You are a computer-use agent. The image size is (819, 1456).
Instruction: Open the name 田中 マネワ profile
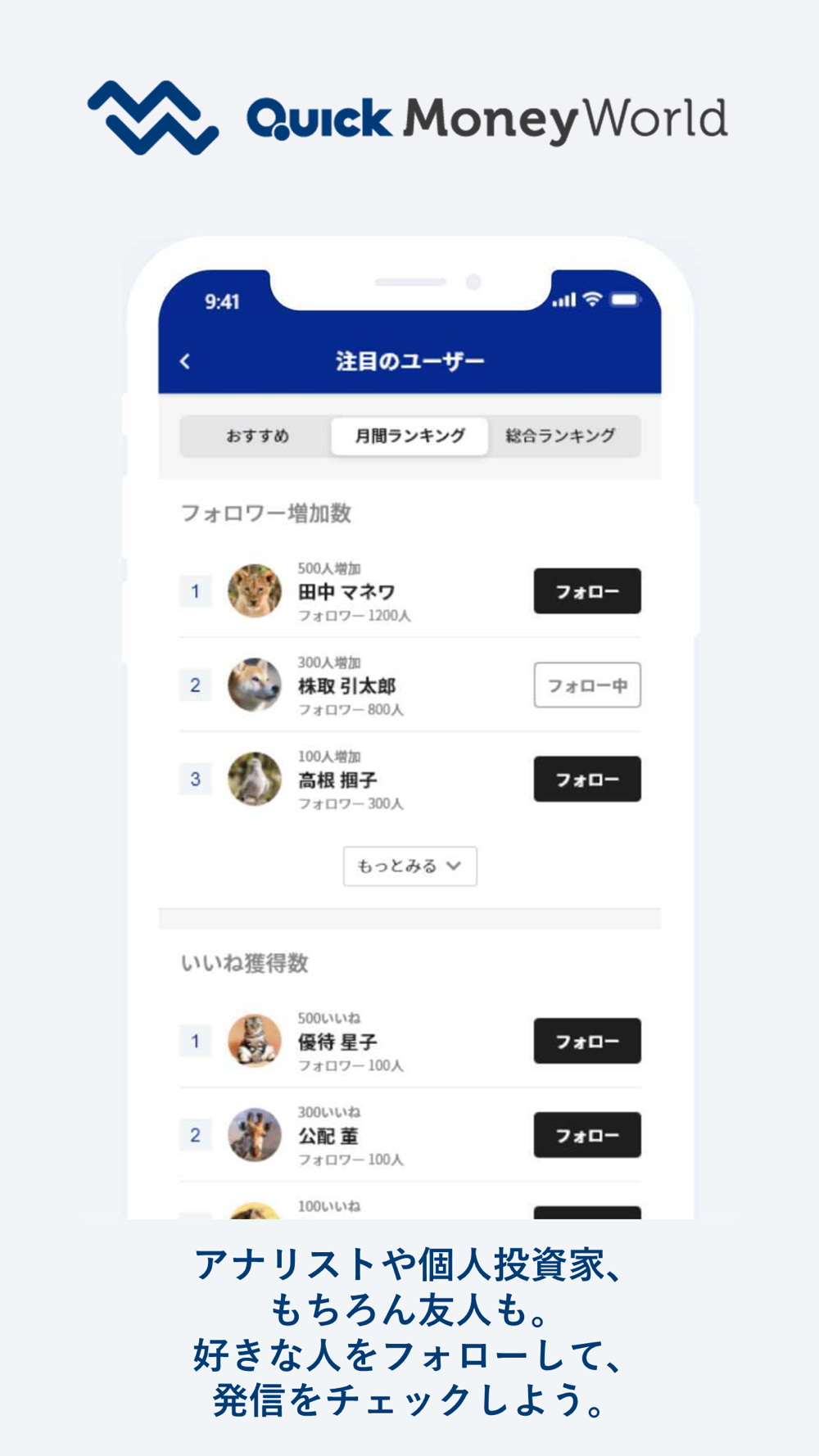tap(346, 592)
